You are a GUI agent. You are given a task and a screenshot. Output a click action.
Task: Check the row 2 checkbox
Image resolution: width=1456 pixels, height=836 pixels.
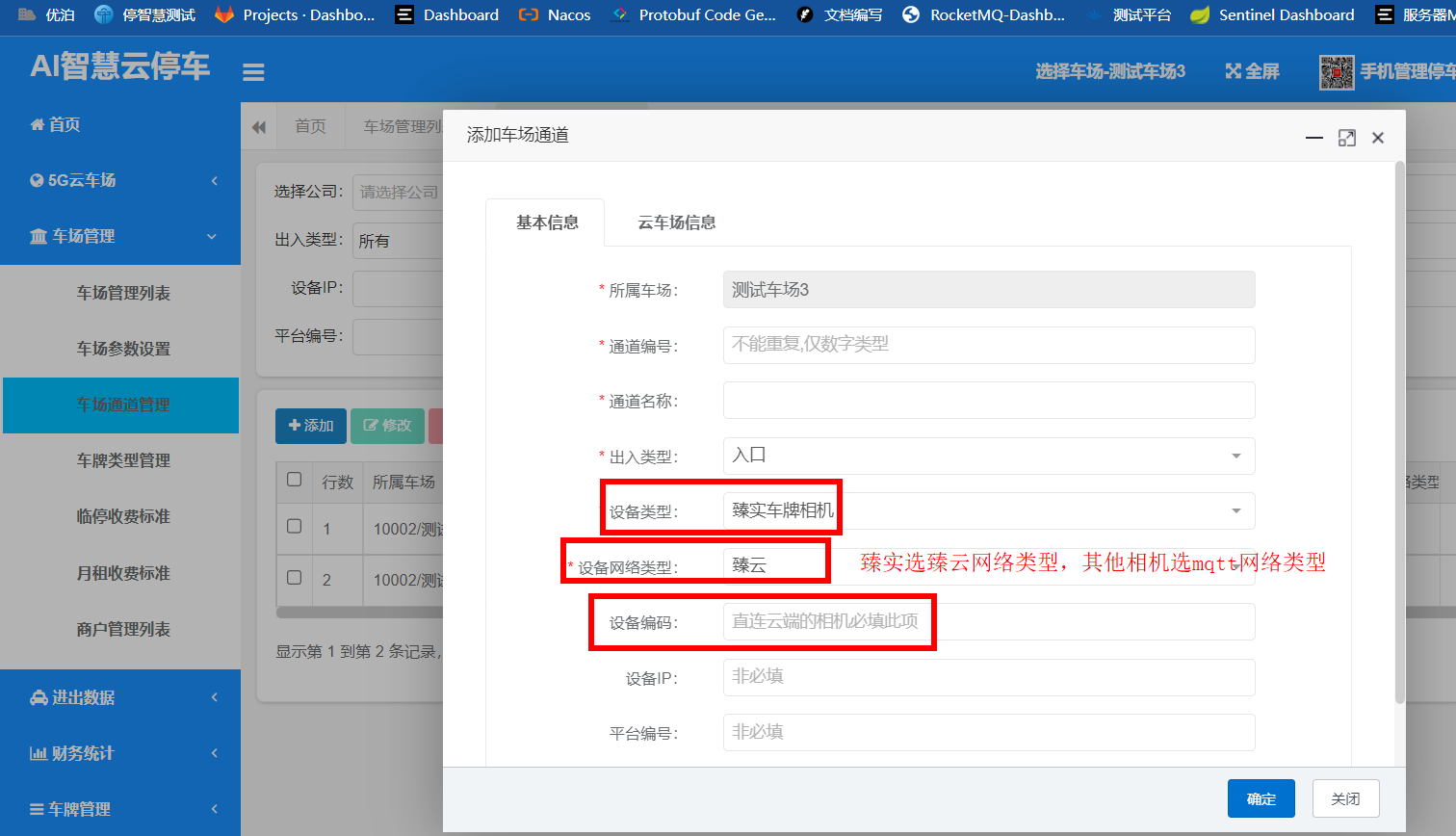(x=295, y=577)
